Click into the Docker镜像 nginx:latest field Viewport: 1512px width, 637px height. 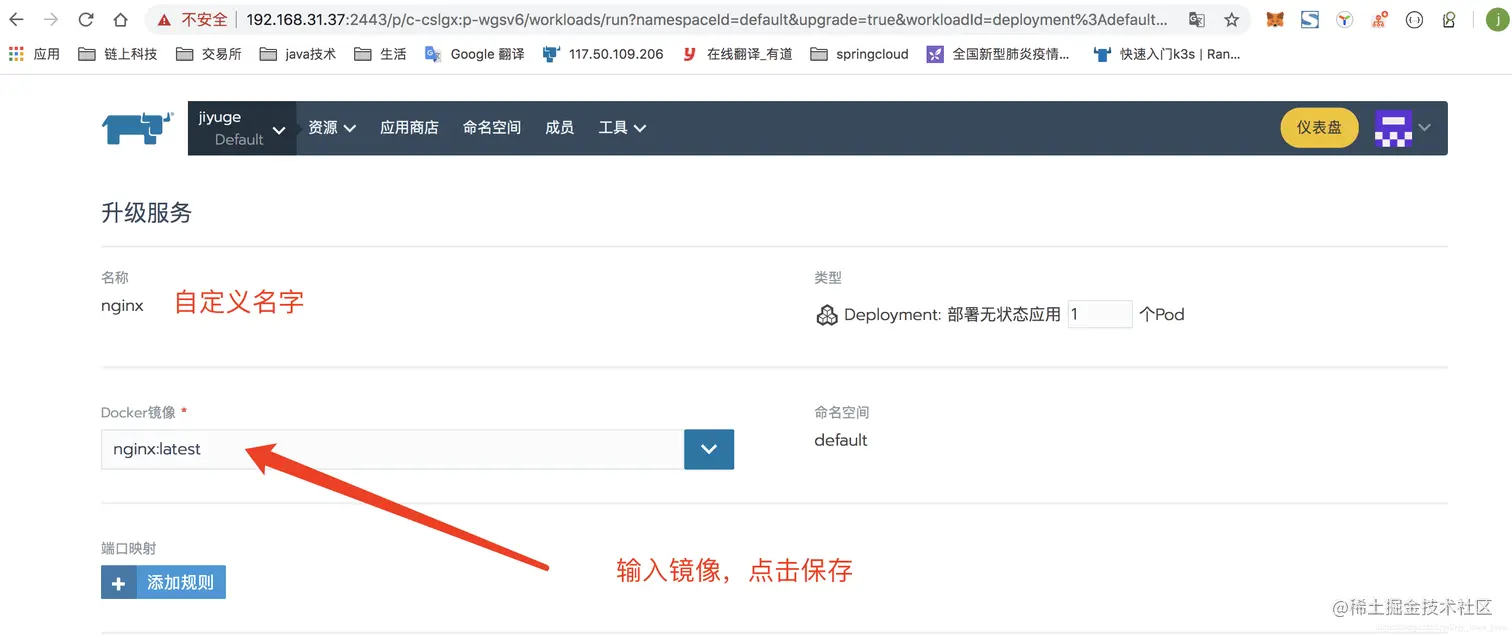click(x=392, y=450)
